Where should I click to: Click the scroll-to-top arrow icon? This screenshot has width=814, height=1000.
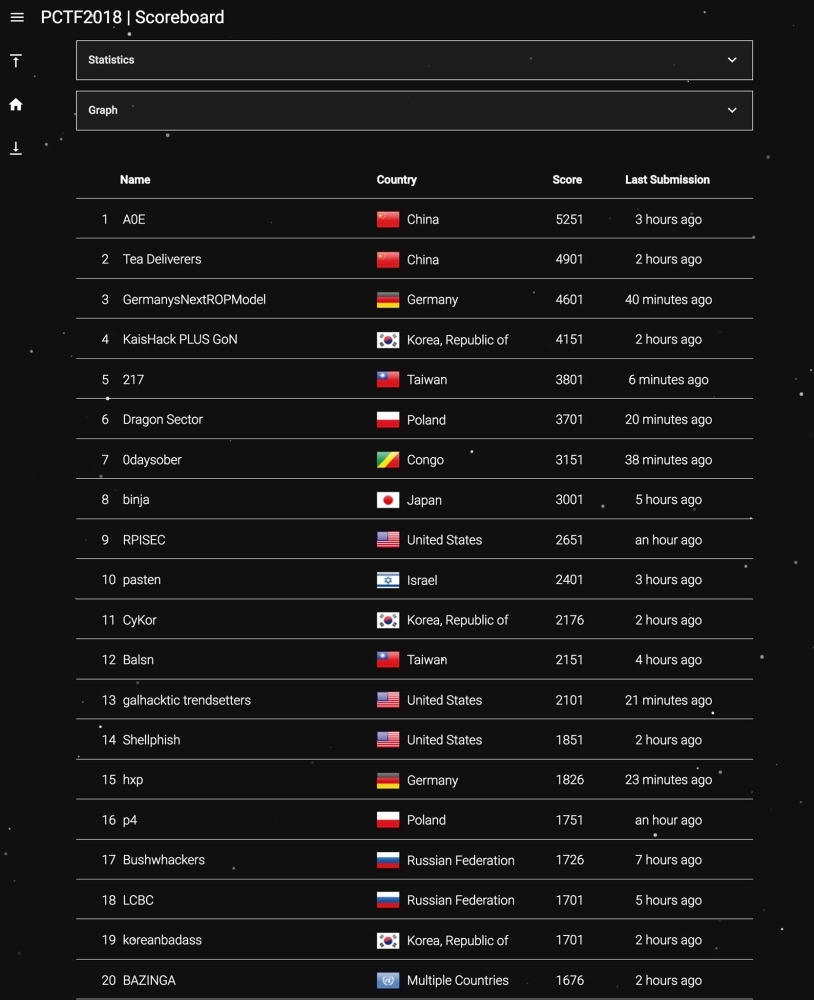click(x=16, y=61)
